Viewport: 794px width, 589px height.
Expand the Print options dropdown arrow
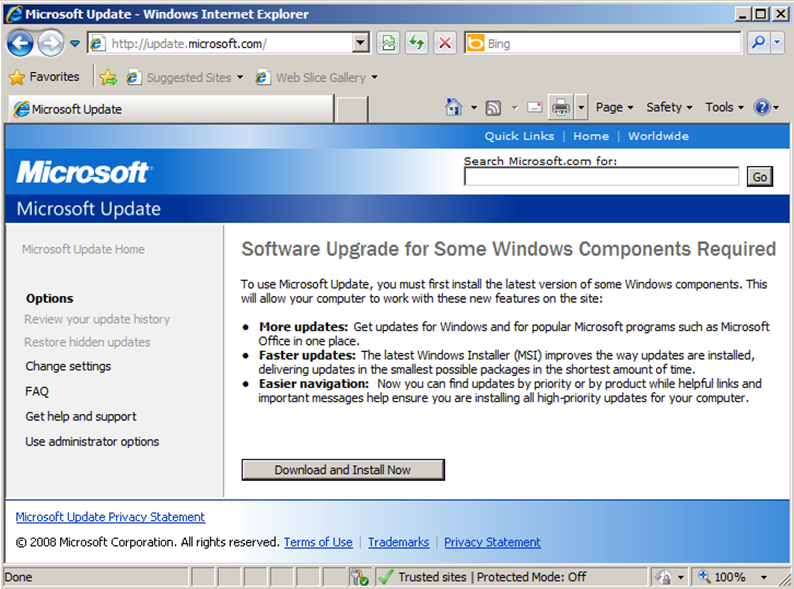point(581,107)
